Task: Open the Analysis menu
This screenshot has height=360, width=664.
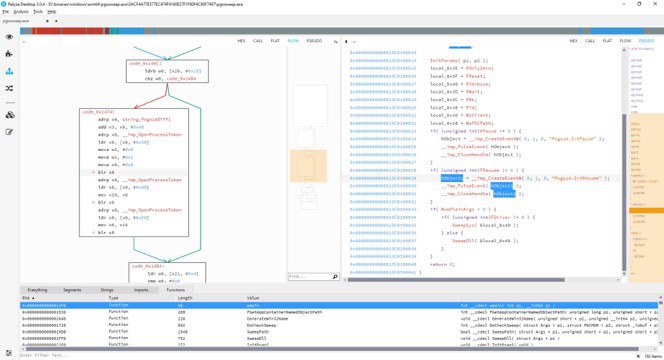Action: pyautogui.click(x=21, y=11)
